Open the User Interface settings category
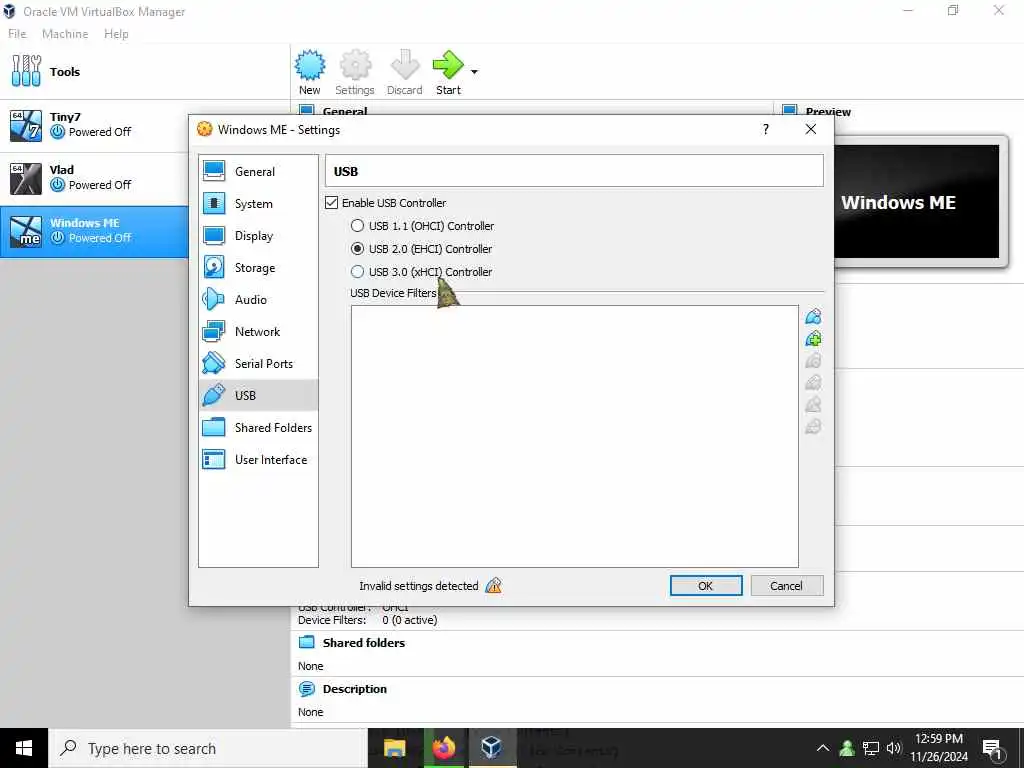The height and width of the screenshot is (768, 1024). pos(258,459)
